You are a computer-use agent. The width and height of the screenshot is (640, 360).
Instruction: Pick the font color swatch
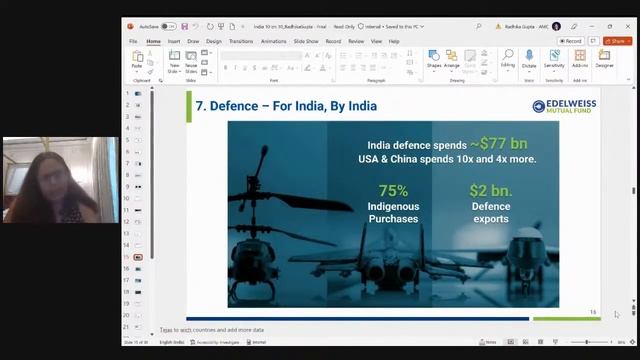coord(322,68)
